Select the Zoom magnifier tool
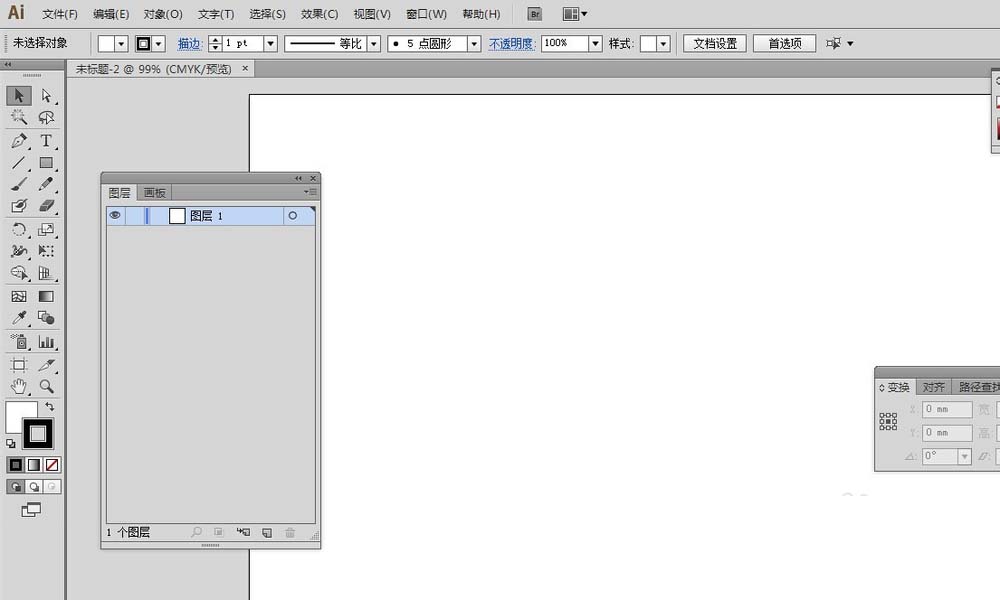 (x=46, y=386)
